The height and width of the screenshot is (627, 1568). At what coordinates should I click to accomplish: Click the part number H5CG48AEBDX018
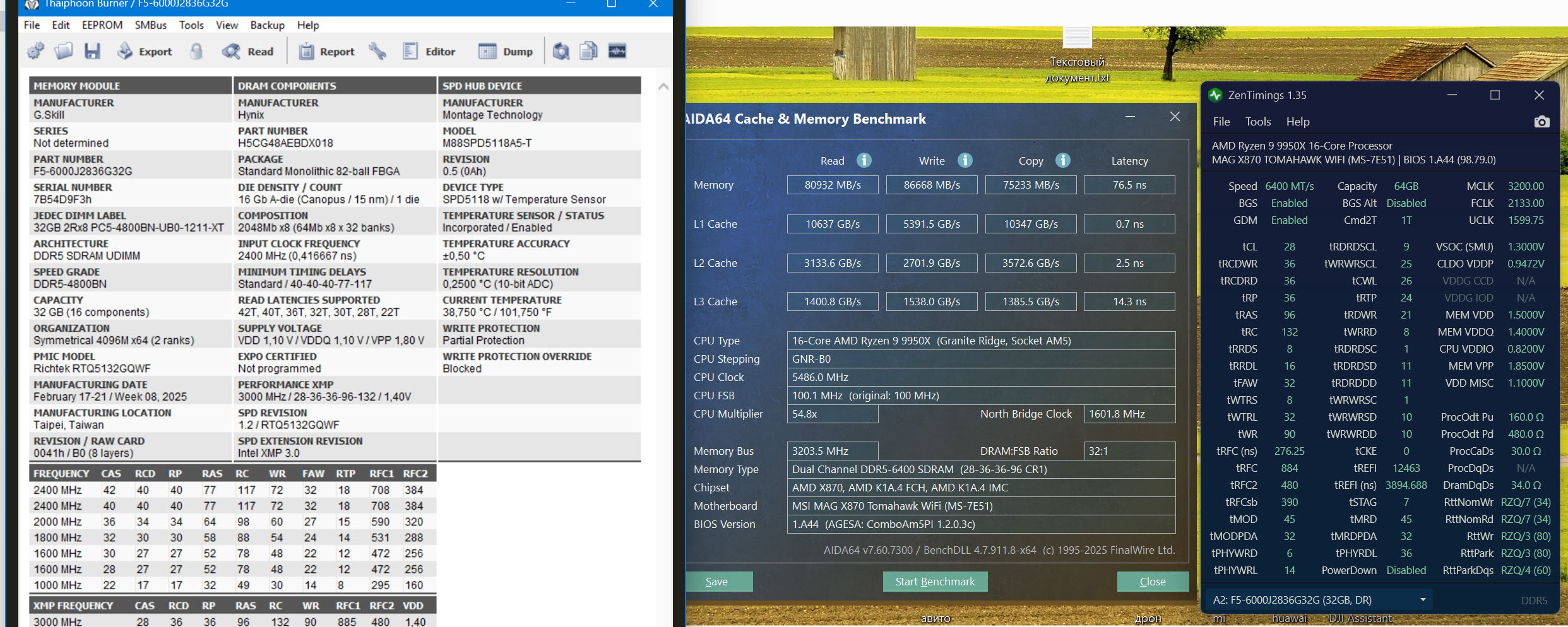(285, 143)
